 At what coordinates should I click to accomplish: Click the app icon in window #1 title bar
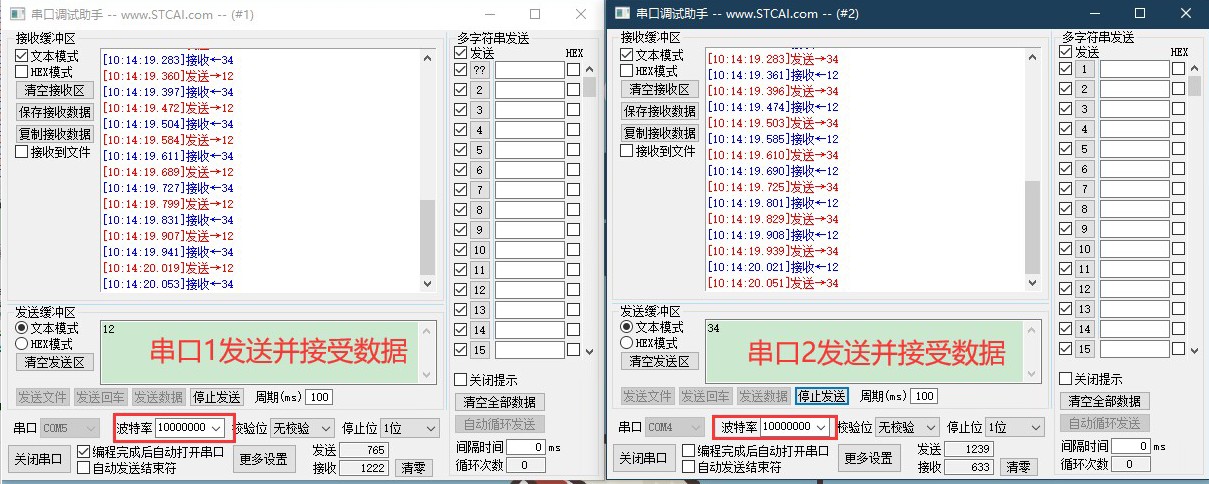coord(18,15)
